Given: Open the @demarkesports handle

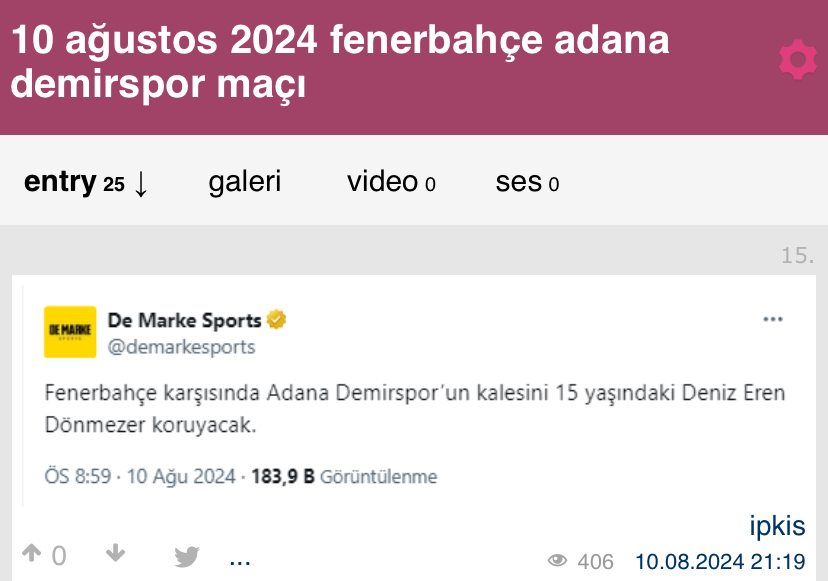Looking at the screenshot, I should (x=182, y=347).
